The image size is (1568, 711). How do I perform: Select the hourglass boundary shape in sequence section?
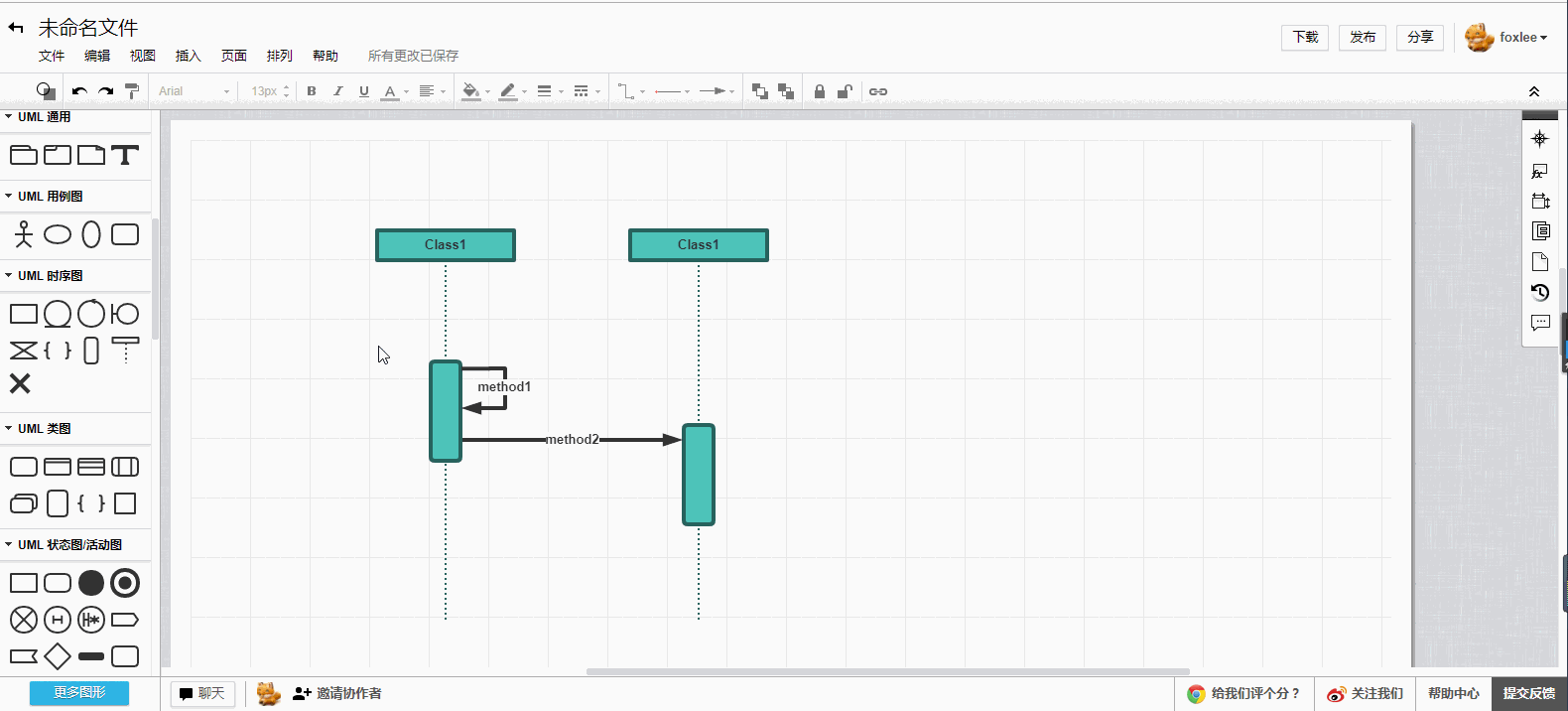(24, 350)
